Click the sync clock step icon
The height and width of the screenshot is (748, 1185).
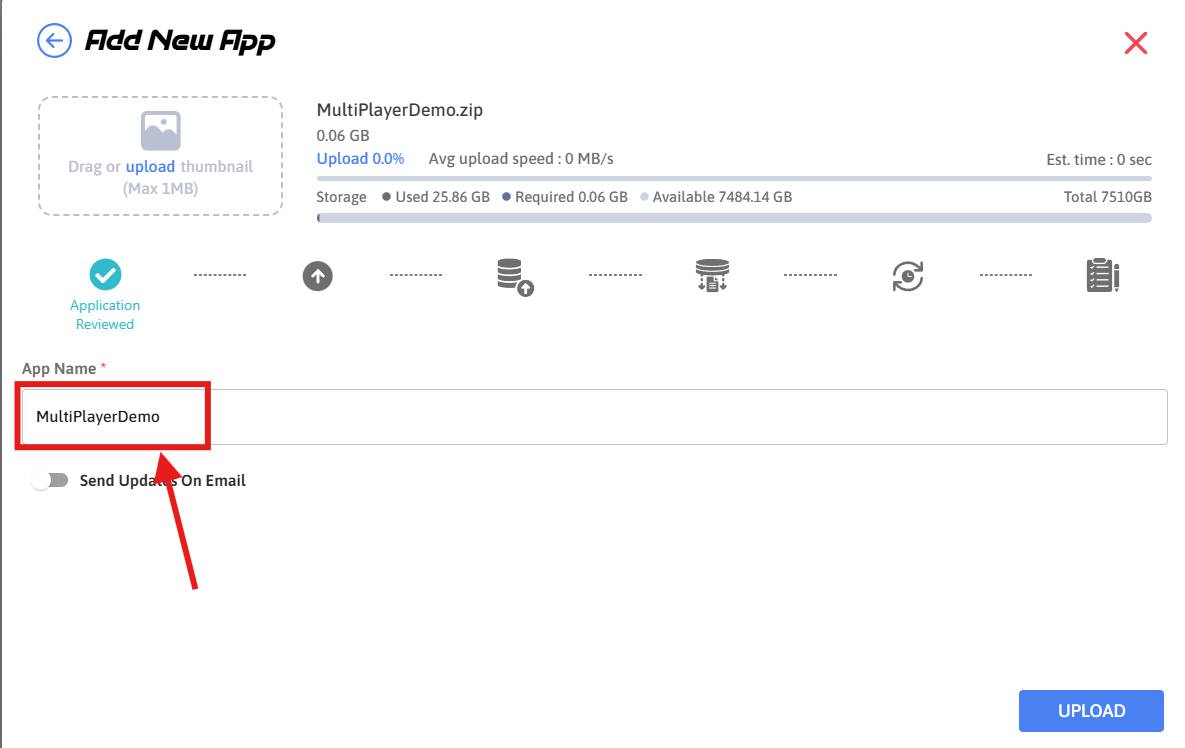pyautogui.click(x=907, y=276)
